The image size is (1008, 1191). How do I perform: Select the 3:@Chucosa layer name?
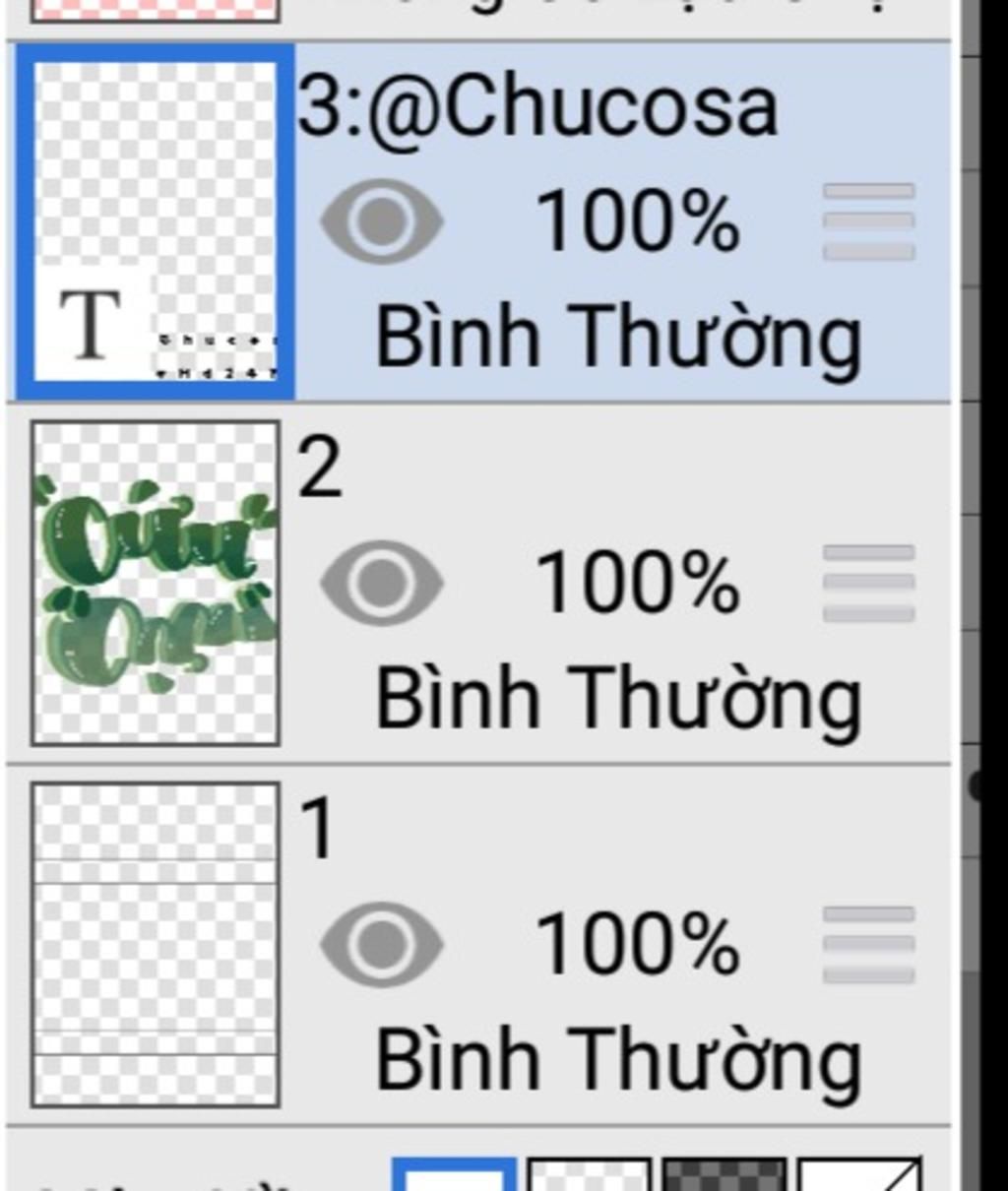point(537,110)
